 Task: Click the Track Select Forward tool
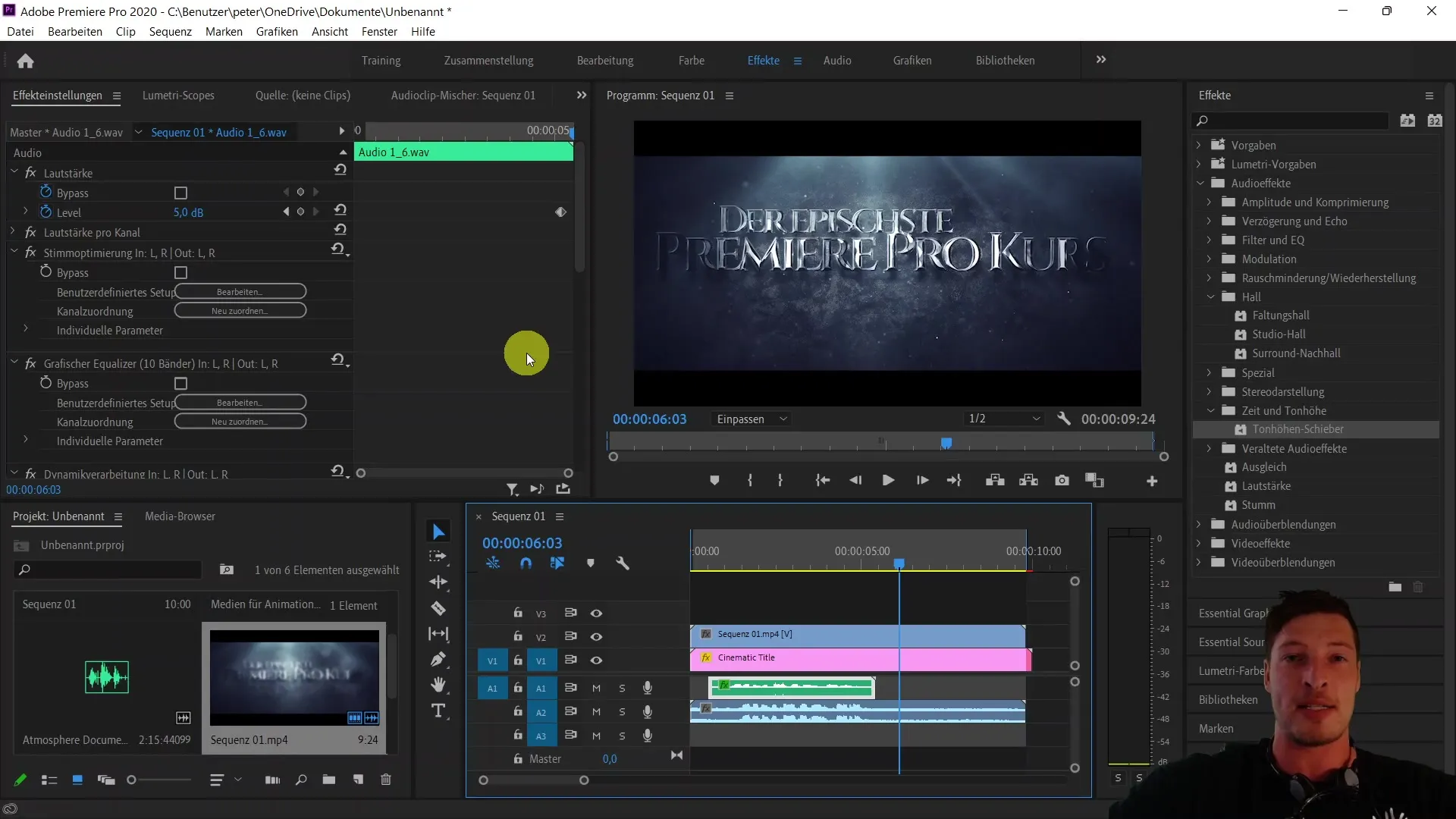(x=440, y=557)
